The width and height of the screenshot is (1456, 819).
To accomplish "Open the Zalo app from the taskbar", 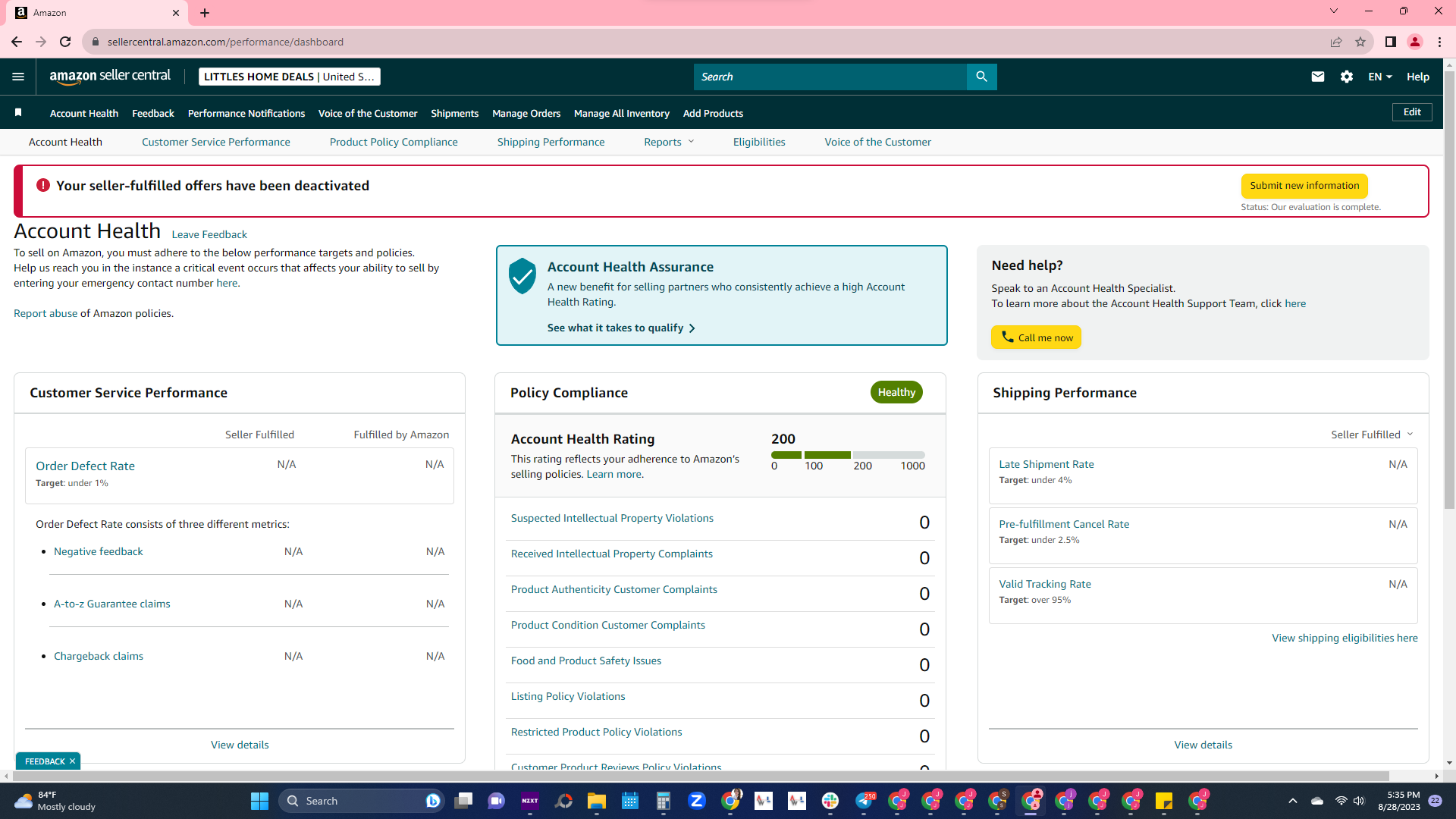I will pyautogui.click(x=697, y=801).
